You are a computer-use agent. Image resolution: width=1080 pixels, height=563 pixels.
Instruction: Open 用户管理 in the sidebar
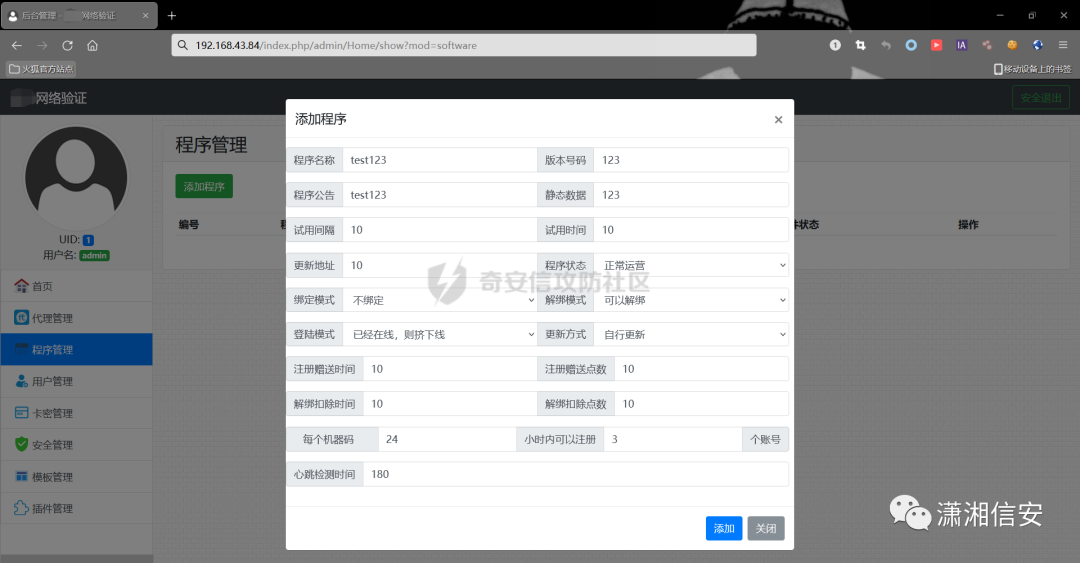[76, 381]
